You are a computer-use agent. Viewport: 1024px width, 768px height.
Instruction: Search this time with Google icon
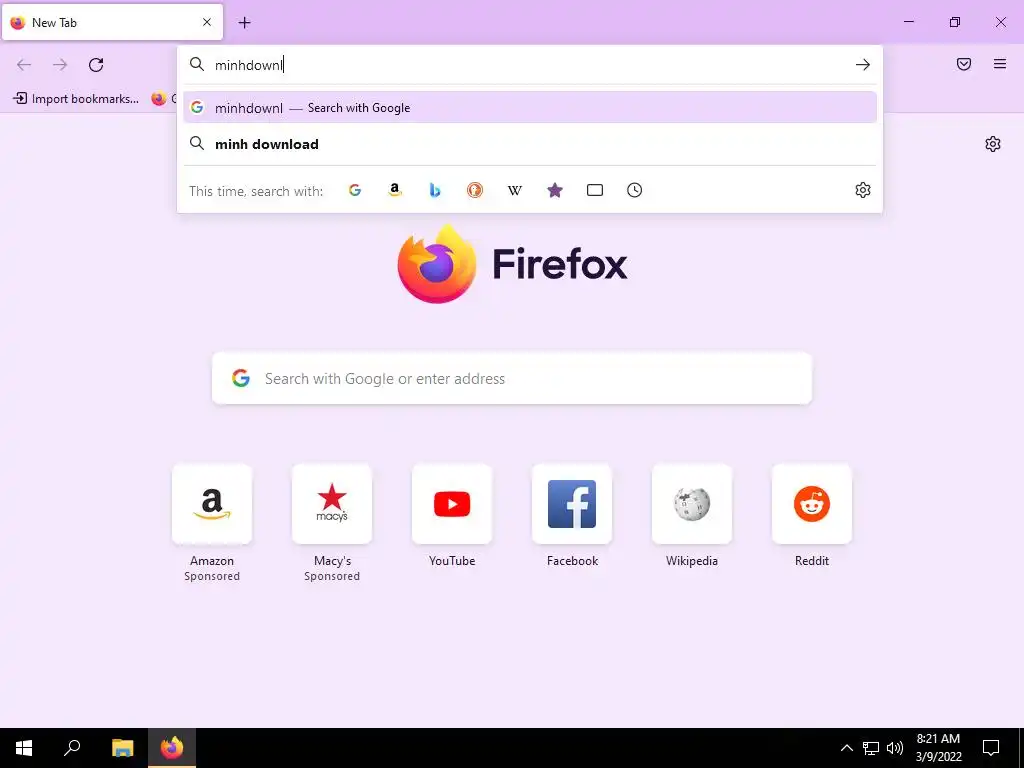(x=355, y=190)
